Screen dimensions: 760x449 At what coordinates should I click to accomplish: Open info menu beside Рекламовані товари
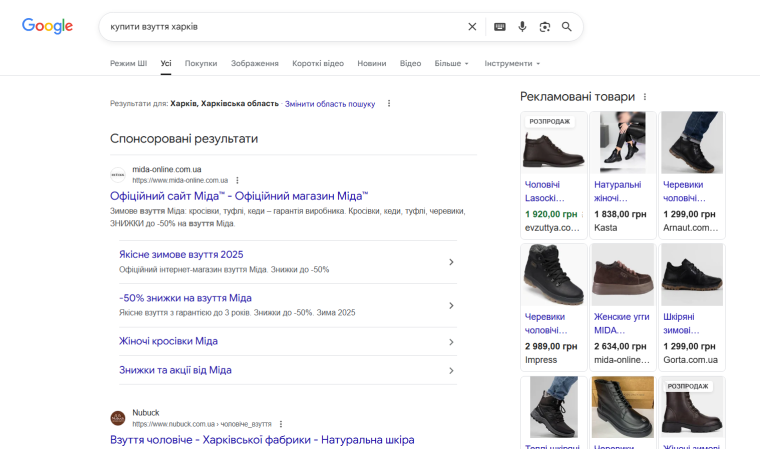645,97
